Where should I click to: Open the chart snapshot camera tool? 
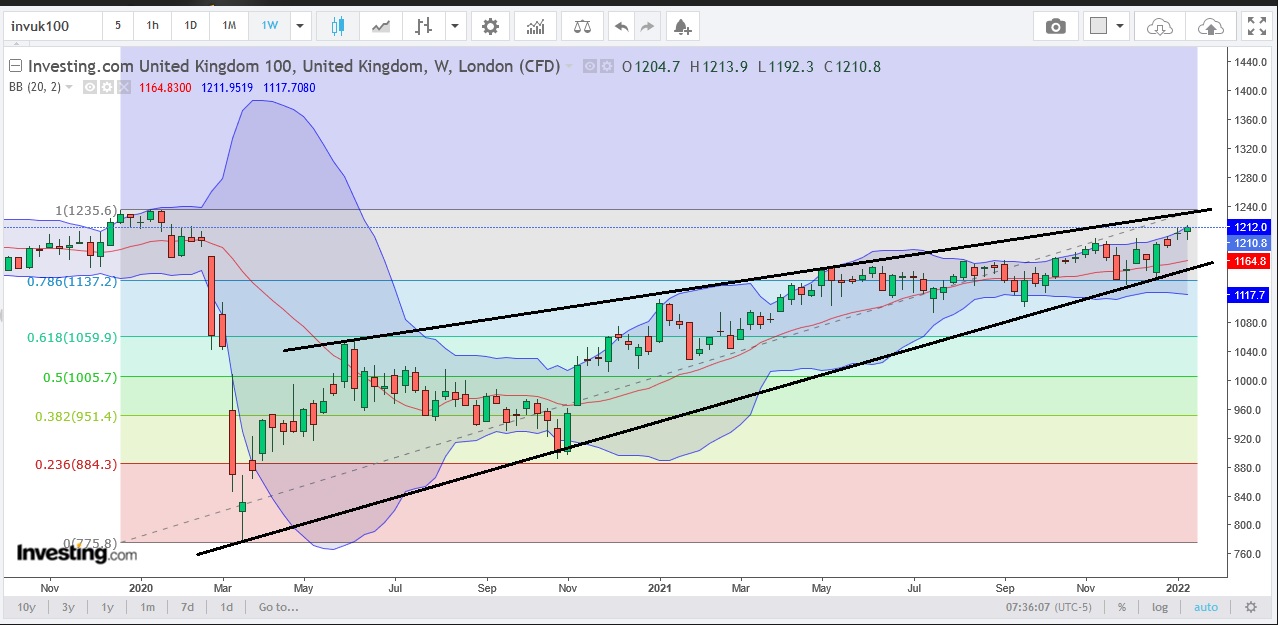1055,26
